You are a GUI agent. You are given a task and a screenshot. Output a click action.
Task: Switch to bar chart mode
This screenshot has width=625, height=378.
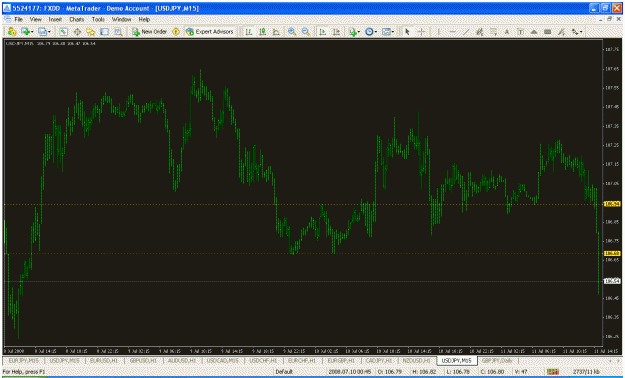249,32
